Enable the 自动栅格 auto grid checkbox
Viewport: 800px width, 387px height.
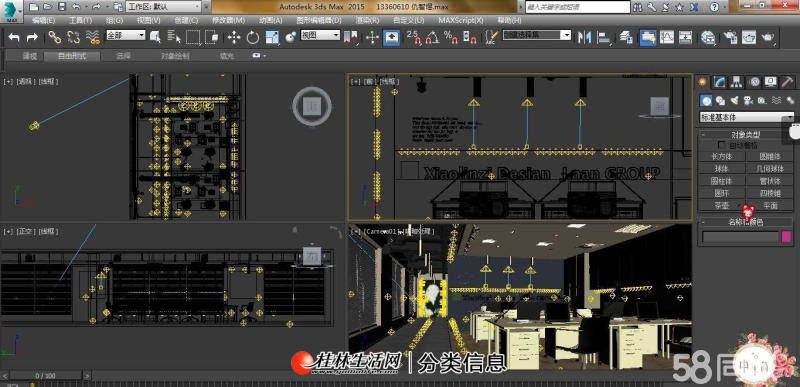(x=721, y=145)
